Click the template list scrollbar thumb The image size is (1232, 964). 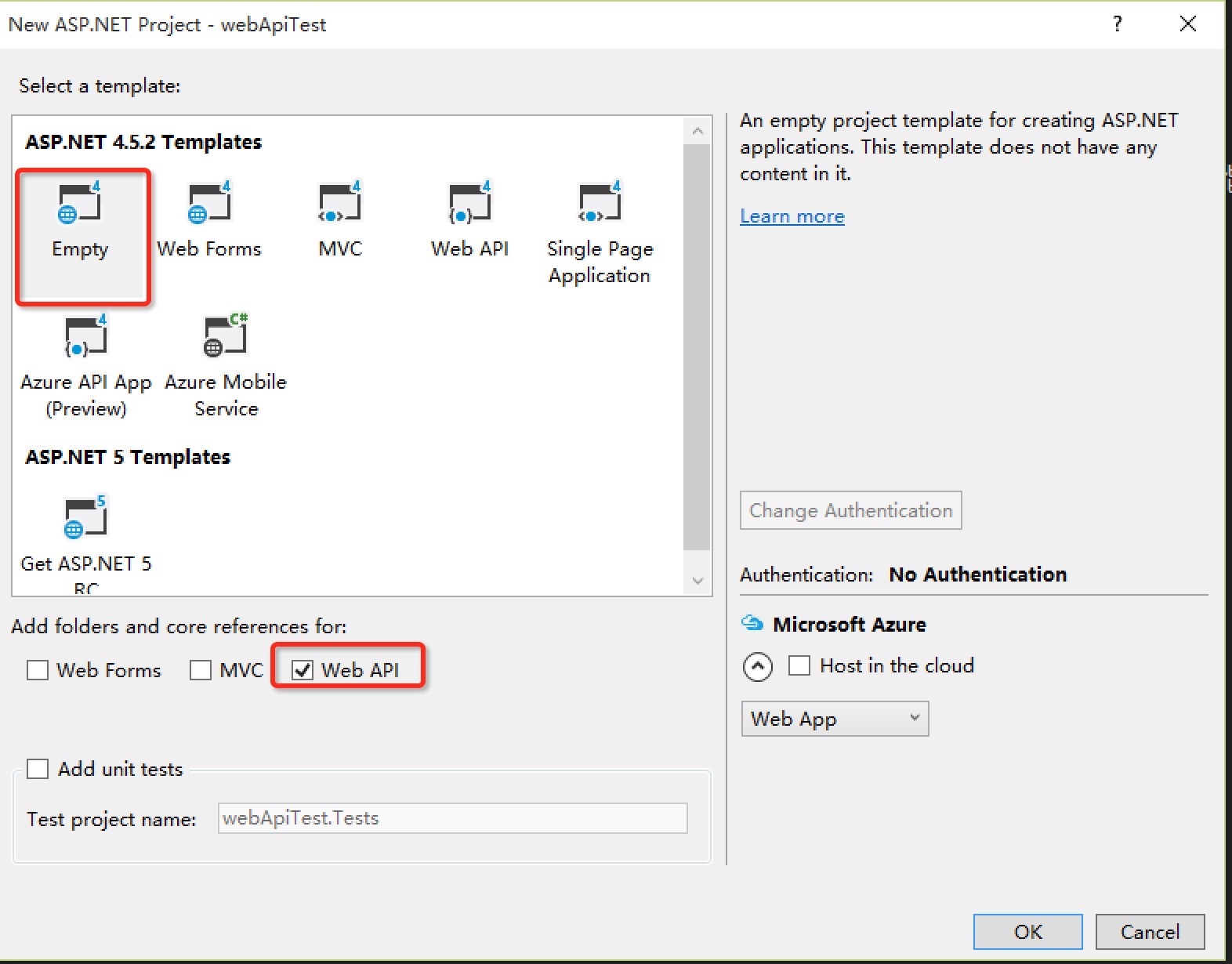coord(697,347)
